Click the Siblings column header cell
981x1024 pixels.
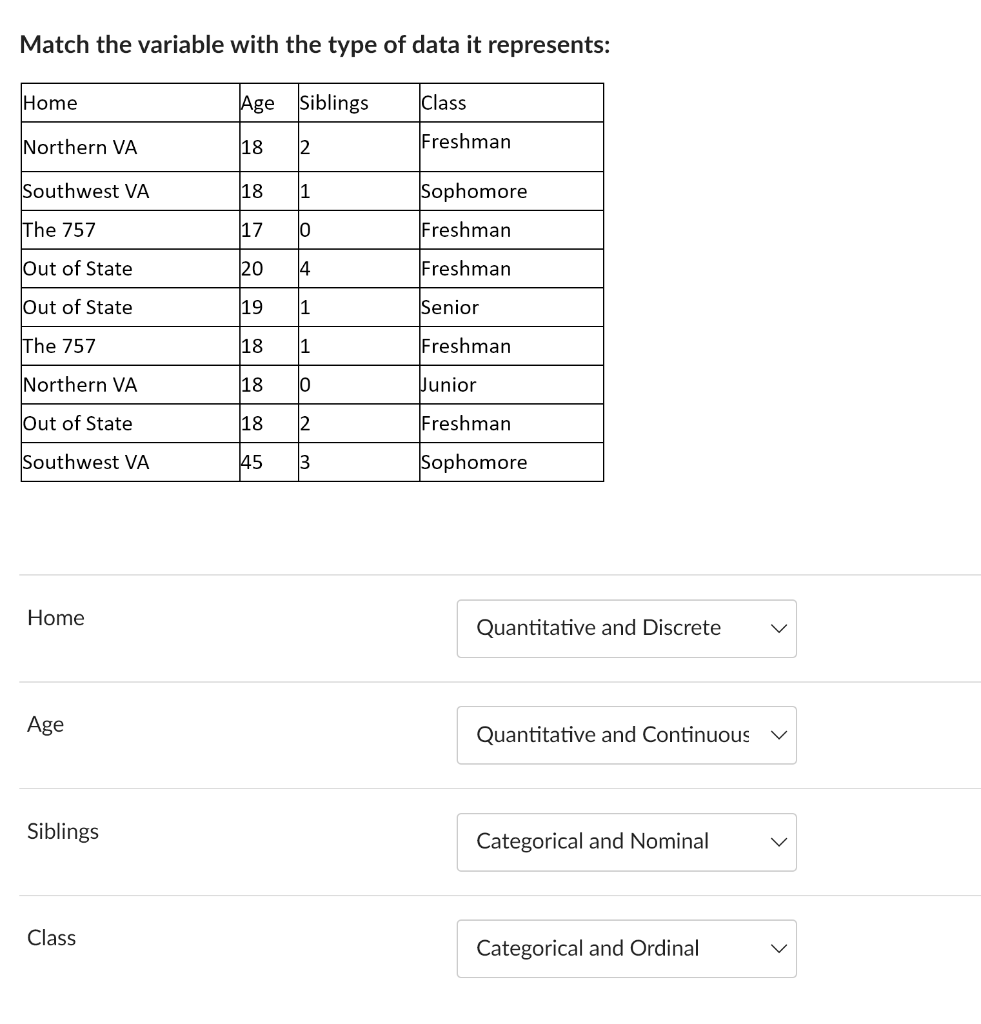tap(334, 103)
